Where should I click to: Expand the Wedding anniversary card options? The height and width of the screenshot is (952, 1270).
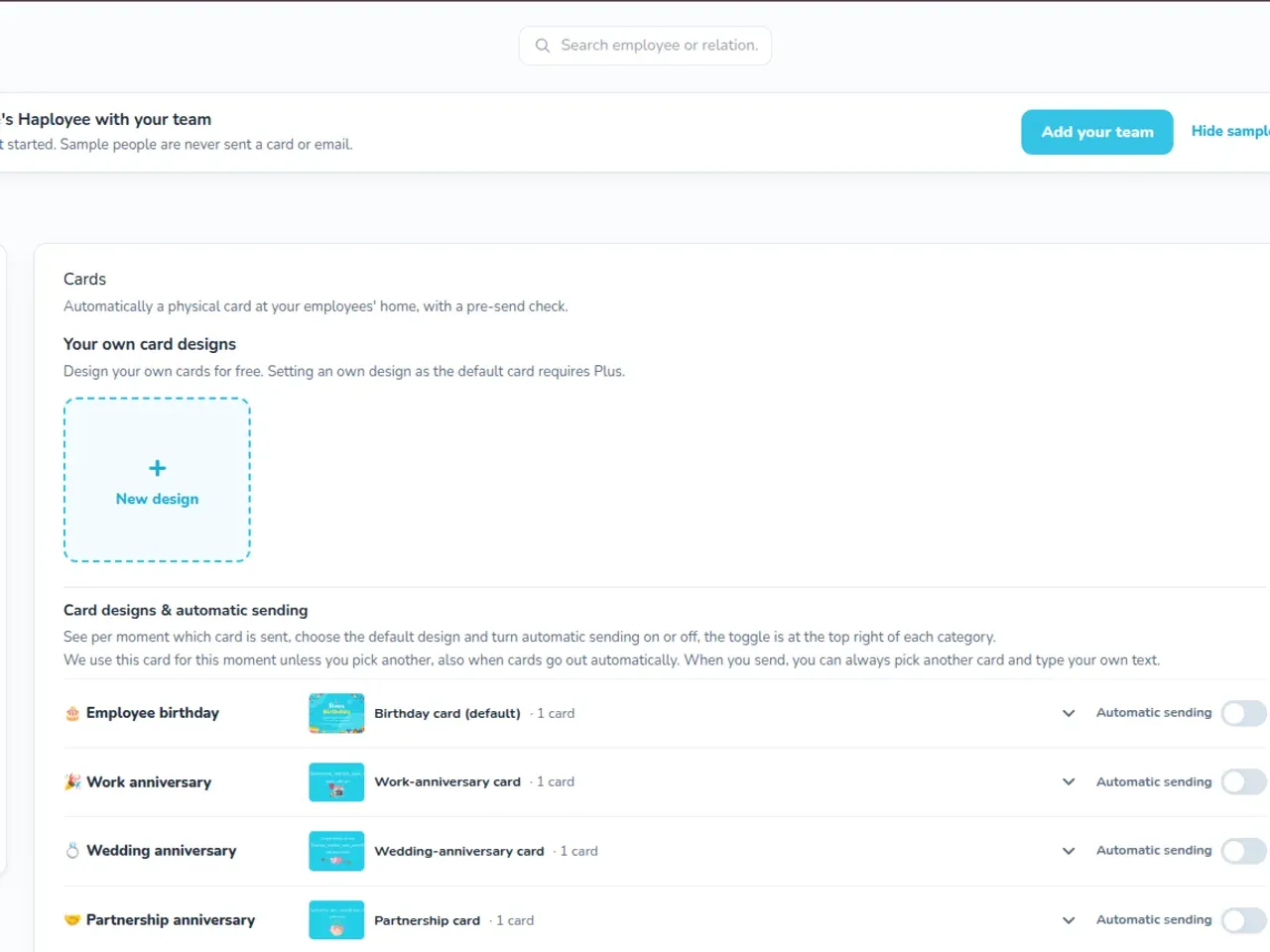point(1069,851)
